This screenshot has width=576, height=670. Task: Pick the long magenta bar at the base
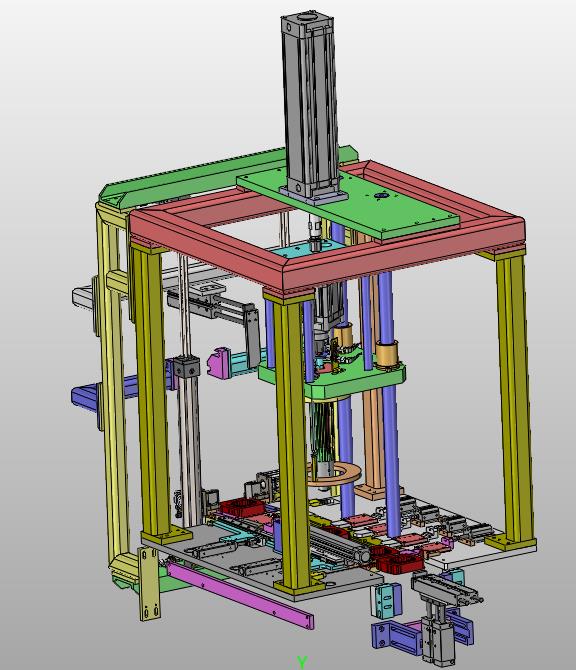click(240, 594)
